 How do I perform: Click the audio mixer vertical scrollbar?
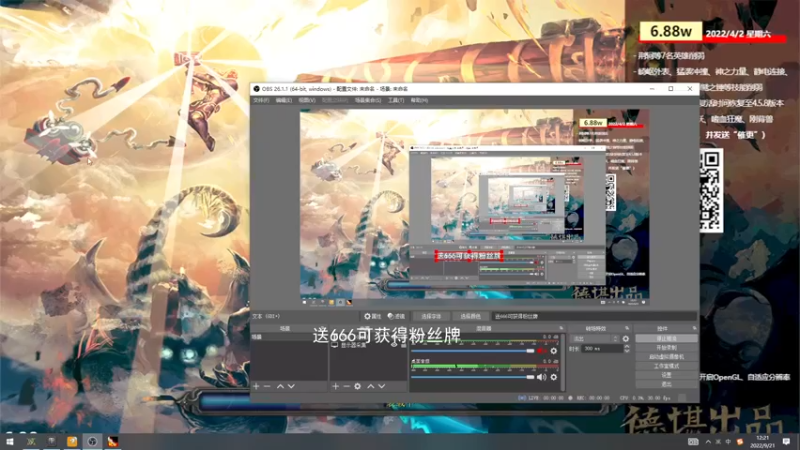[x=563, y=362]
